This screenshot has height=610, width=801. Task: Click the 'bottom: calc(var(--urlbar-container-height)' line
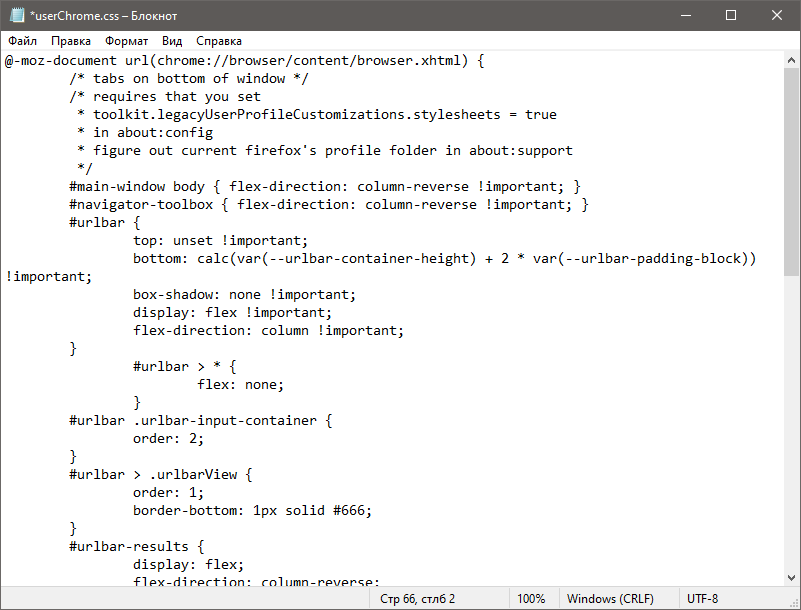[444, 259]
